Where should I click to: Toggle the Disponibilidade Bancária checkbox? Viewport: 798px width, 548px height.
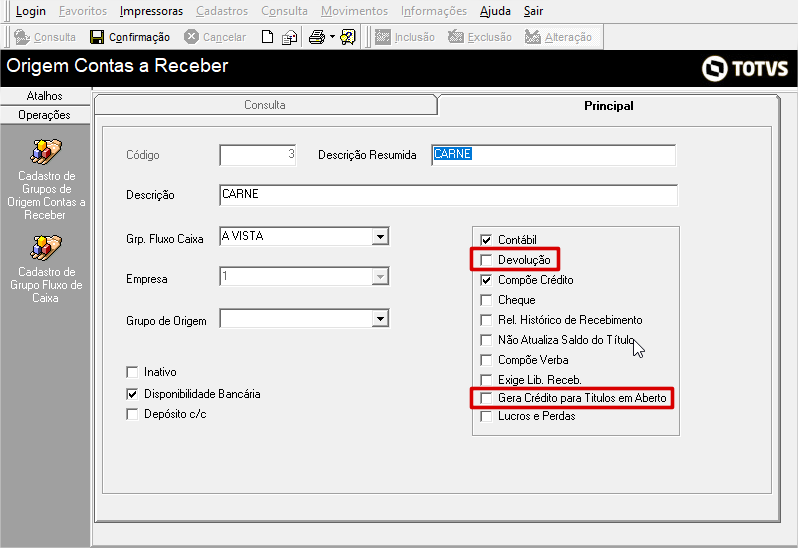[x=132, y=394]
